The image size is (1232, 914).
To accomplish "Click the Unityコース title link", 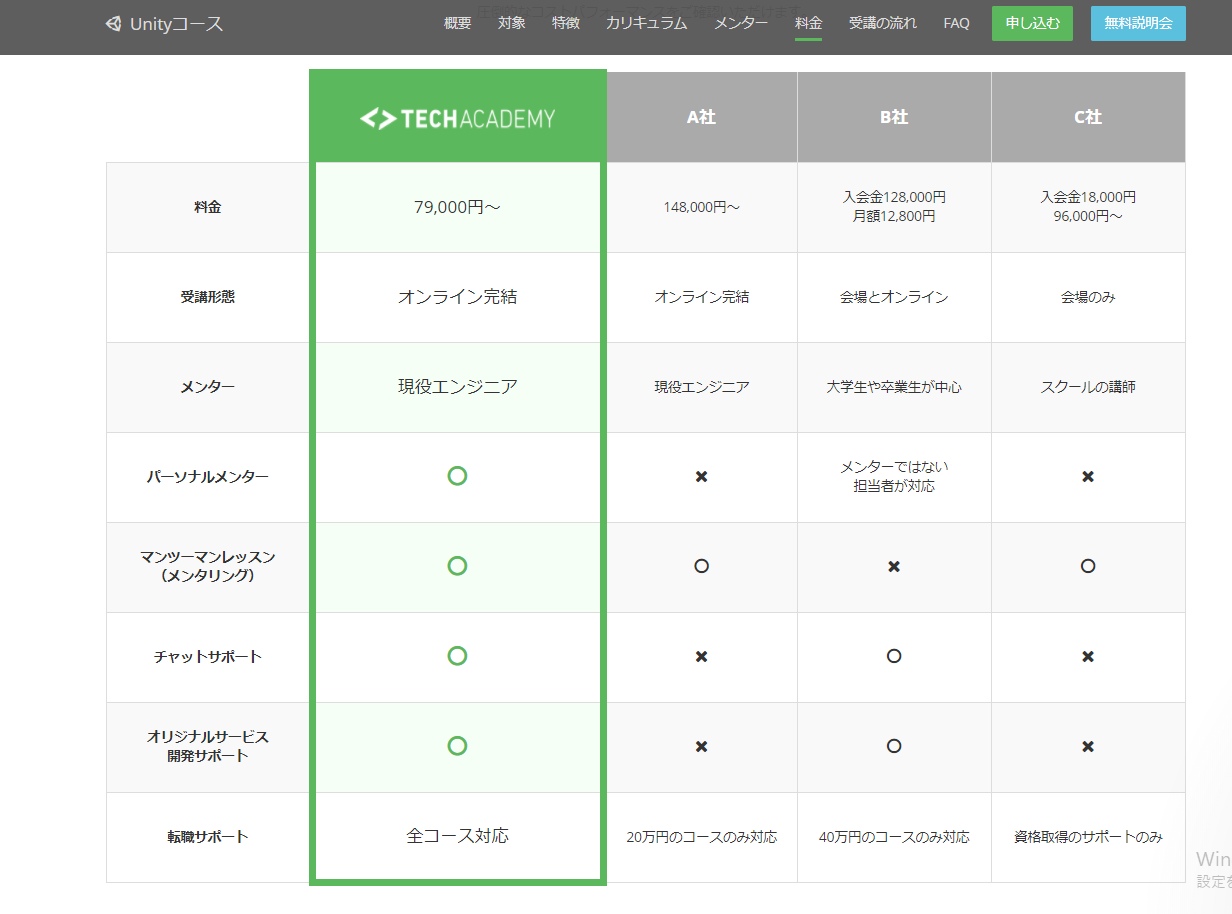I will [176, 24].
